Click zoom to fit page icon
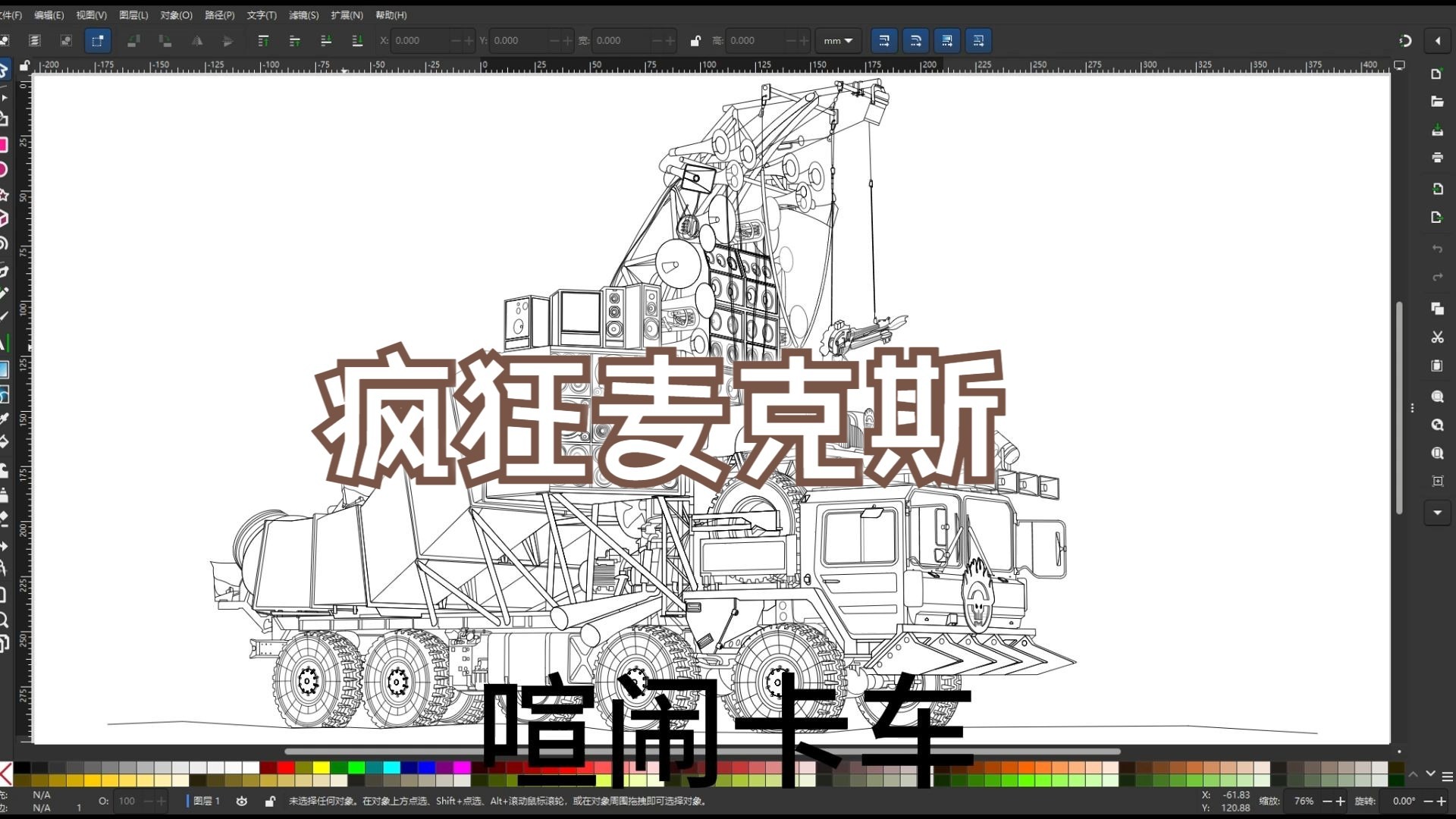This screenshot has height=819, width=1456. click(x=1437, y=453)
